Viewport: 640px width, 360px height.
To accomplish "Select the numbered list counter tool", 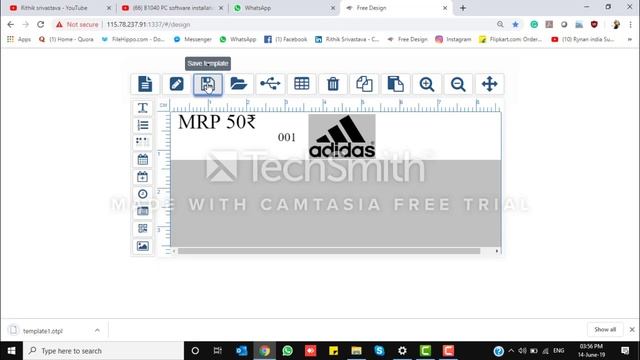I will click(x=142, y=125).
